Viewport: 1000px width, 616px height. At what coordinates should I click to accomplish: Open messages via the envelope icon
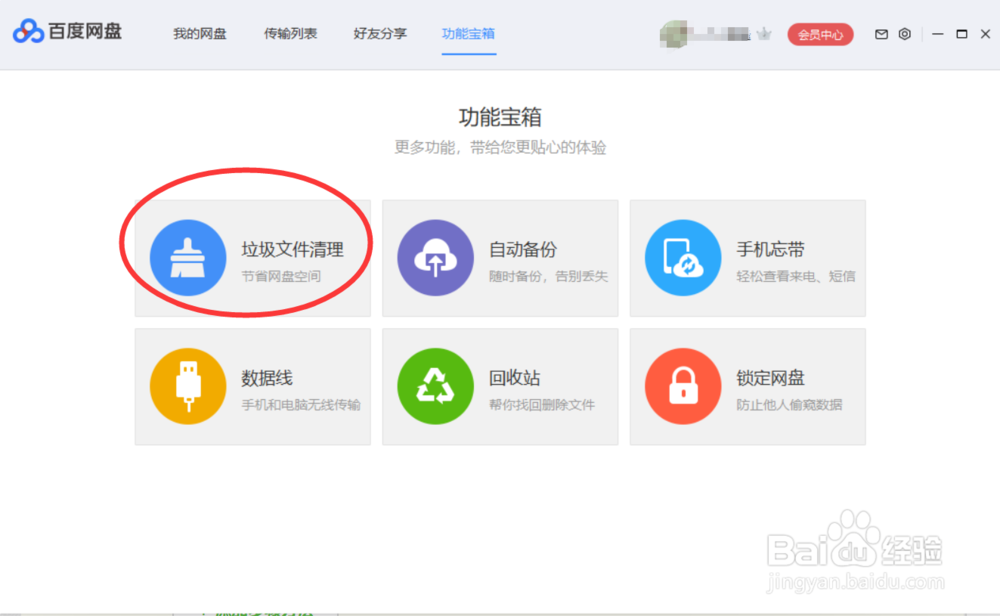881,33
